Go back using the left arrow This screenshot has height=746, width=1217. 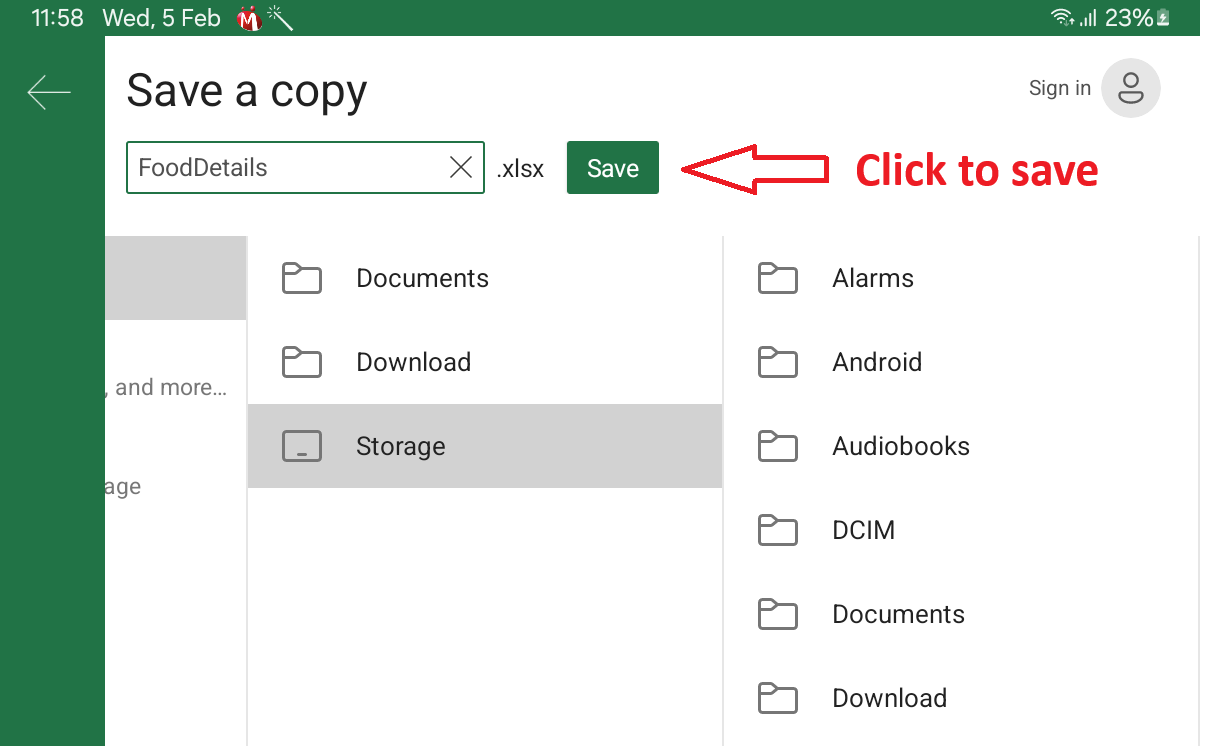coord(49,92)
